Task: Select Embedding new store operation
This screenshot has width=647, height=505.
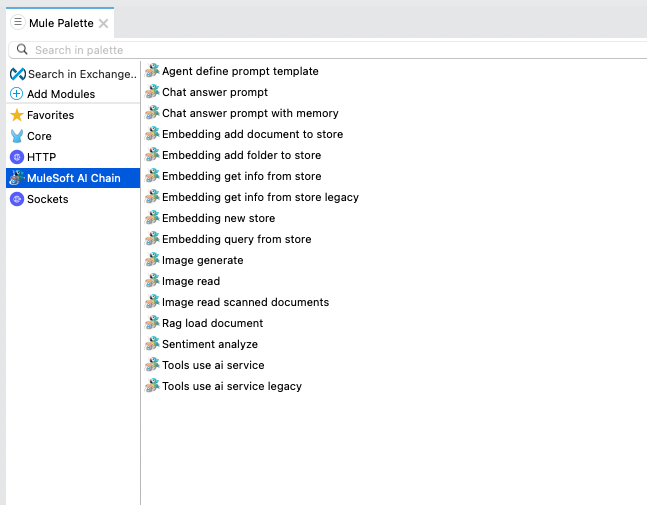Action: (218, 218)
